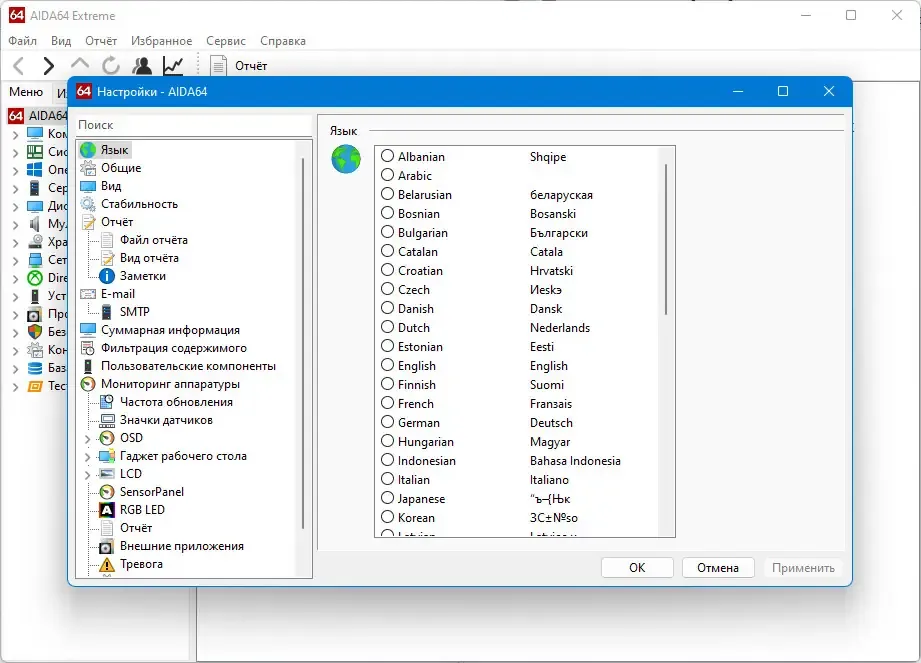The image size is (921, 663).
Task: Open Вид settings via its monitor icon
Action: point(88,186)
